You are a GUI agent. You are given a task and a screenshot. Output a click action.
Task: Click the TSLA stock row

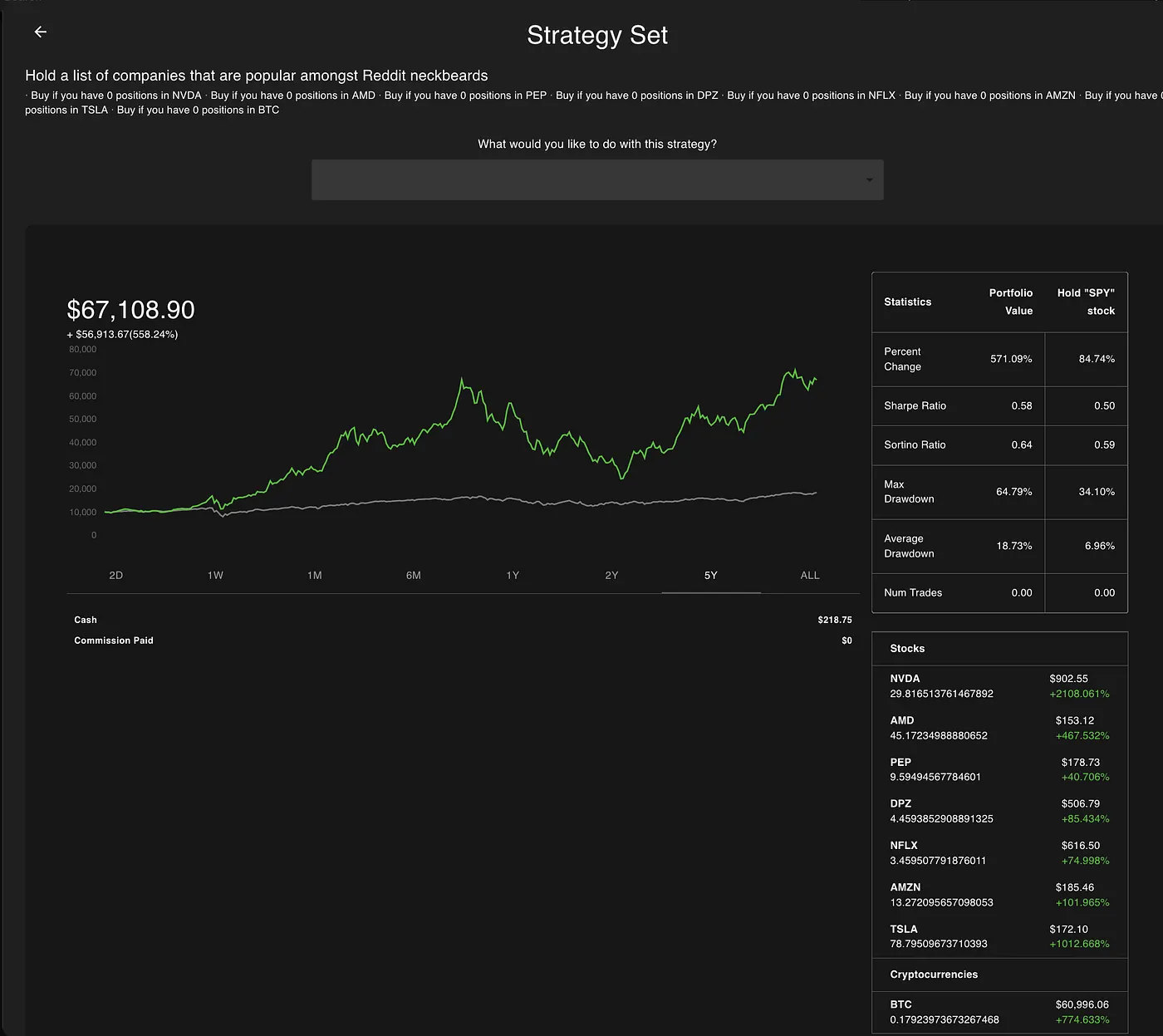[x=999, y=936]
